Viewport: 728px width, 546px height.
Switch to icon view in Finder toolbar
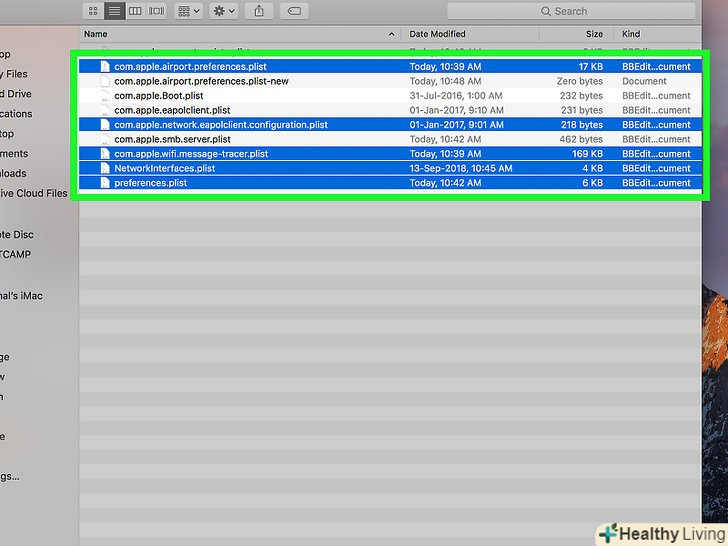click(93, 11)
